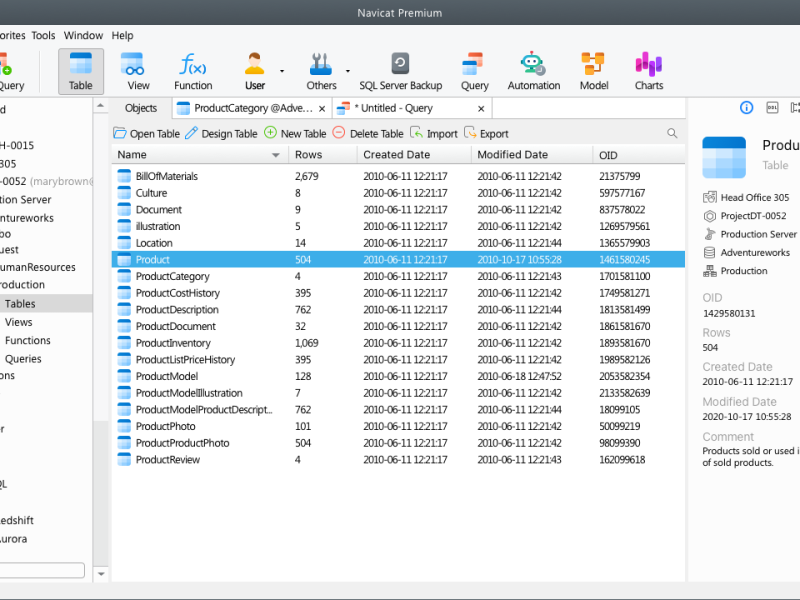Toggle sort arrow on Name column
This screenshot has height=600, width=800.
point(276,155)
